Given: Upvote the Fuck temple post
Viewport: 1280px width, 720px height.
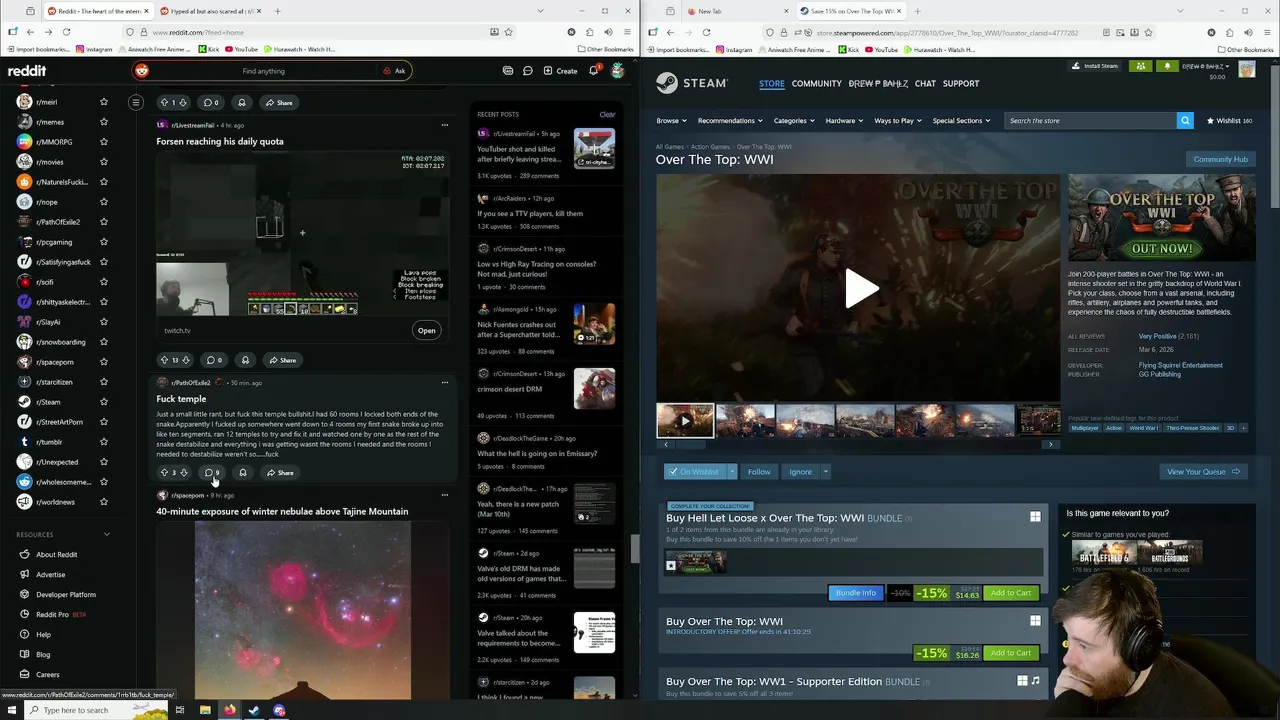Looking at the screenshot, I should (164, 473).
